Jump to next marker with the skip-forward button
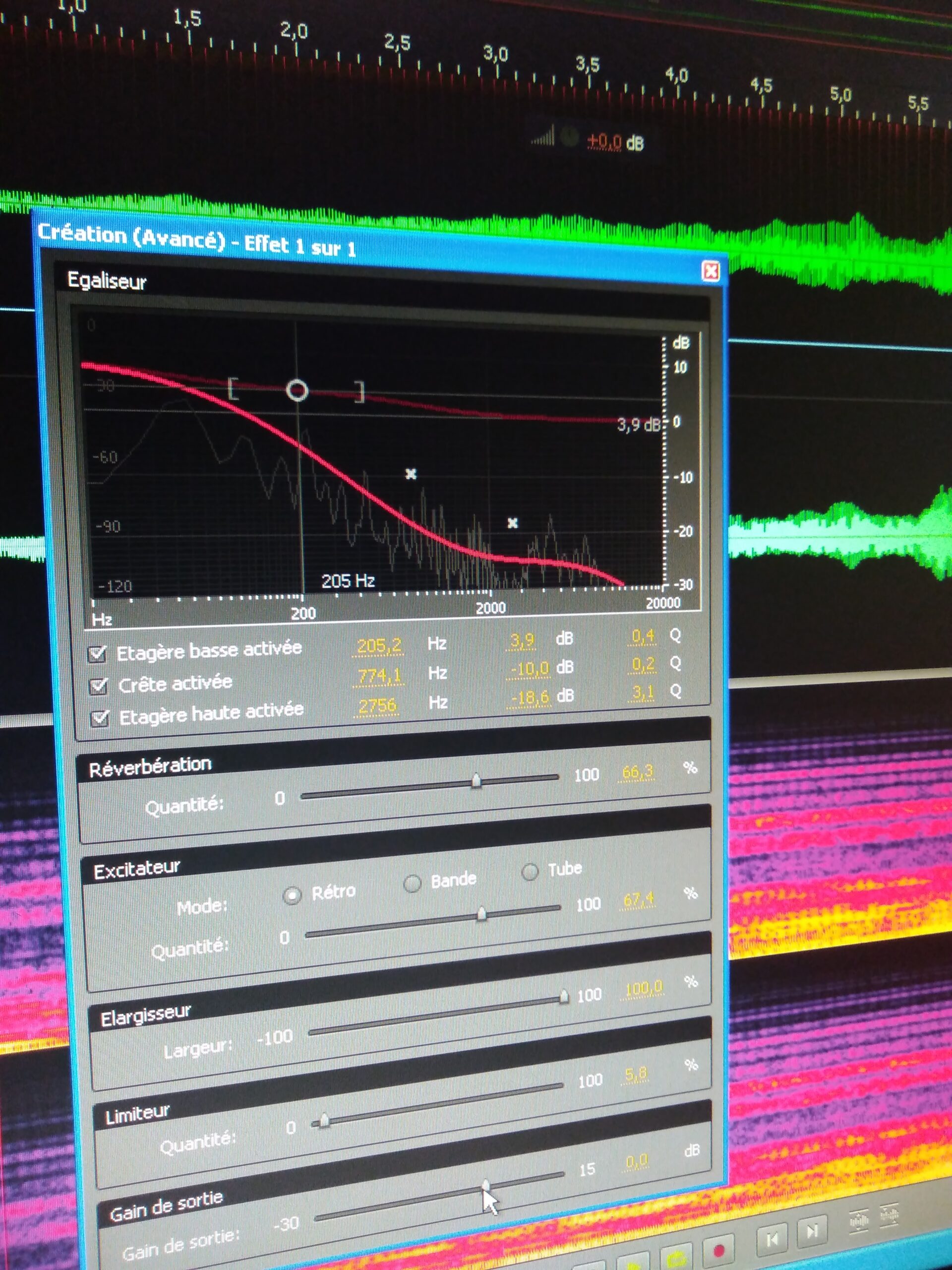The height and width of the screenshot is (1270, 952). coord(813,1230)
